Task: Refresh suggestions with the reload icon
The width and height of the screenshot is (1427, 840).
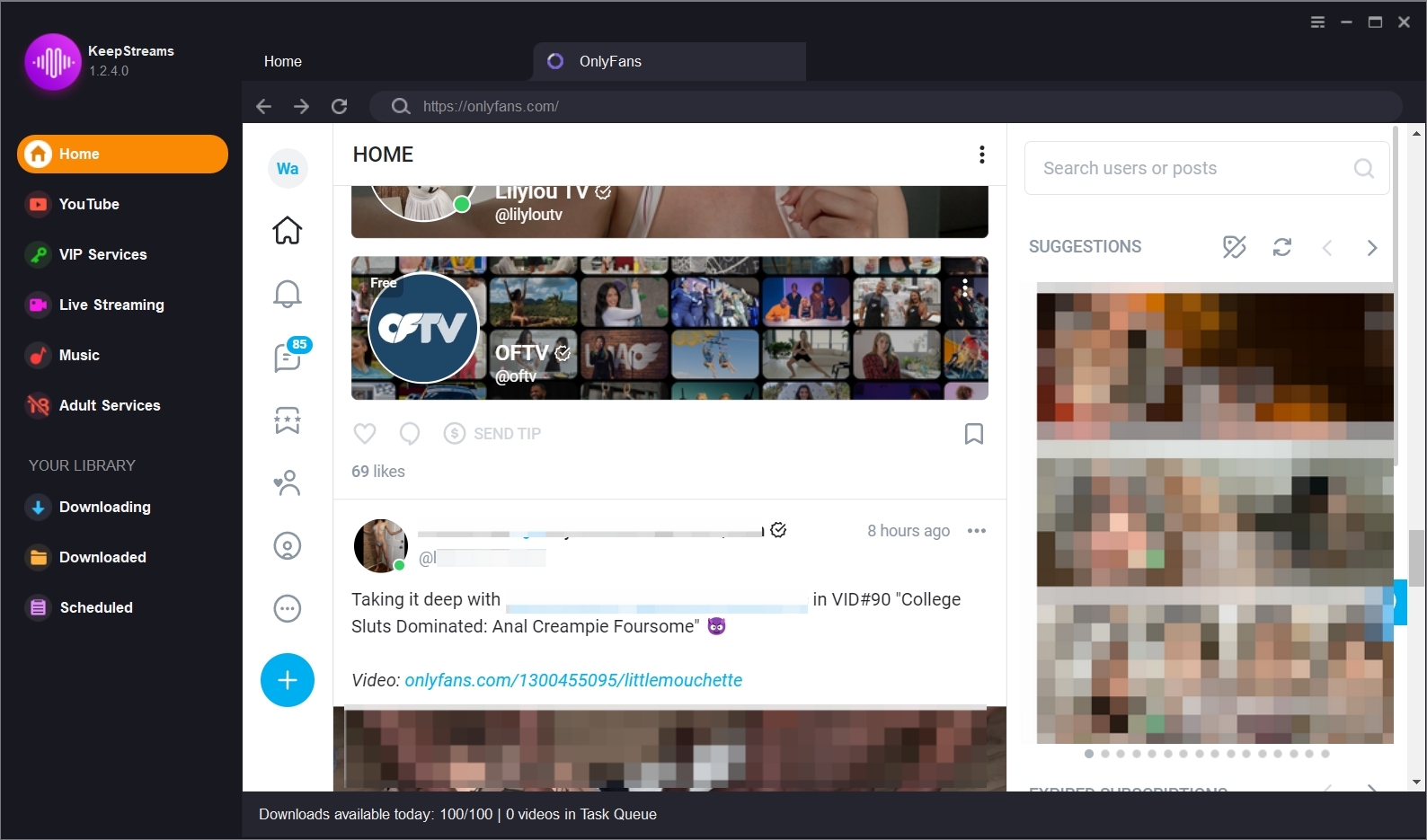Action: pyautogui.click(x=1282, y=247)
